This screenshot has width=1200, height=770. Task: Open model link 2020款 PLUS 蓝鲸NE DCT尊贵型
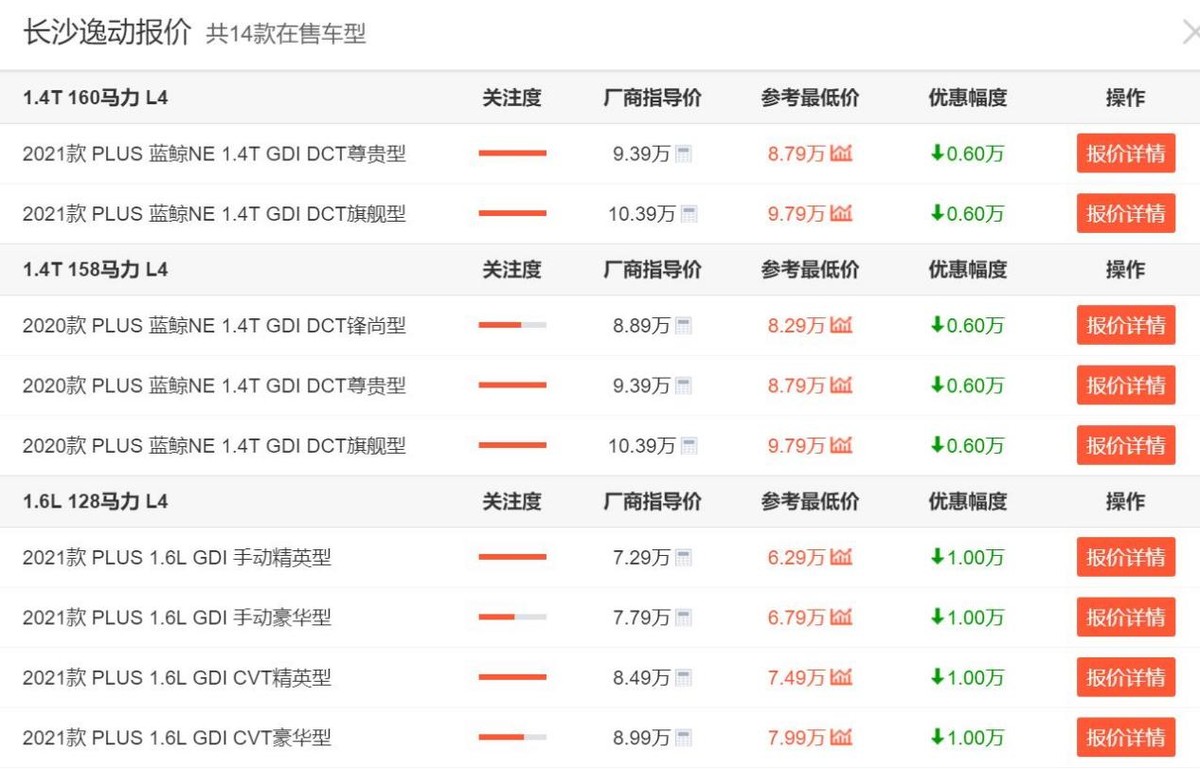(215, 385)
